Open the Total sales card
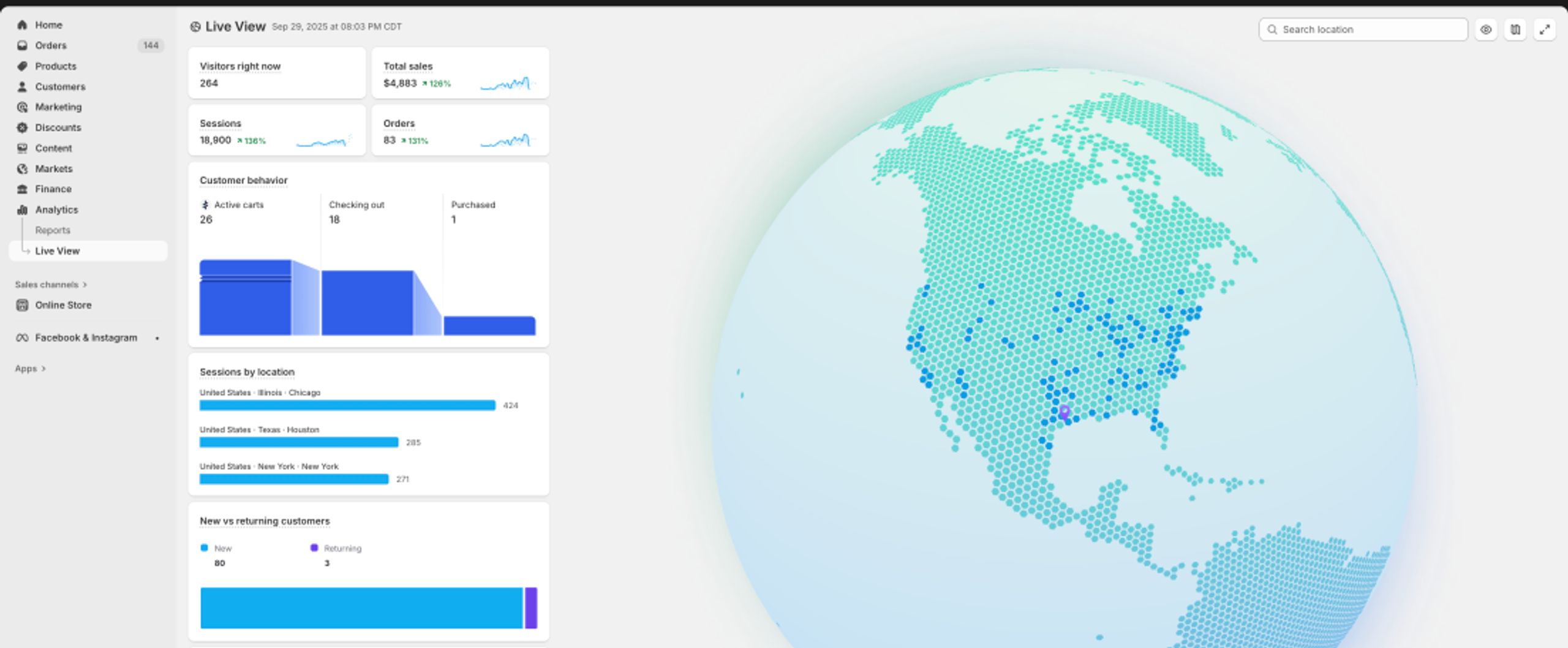Image resolution: width=1568 pixels, height=648 pixels. click(x=461, y=73)
